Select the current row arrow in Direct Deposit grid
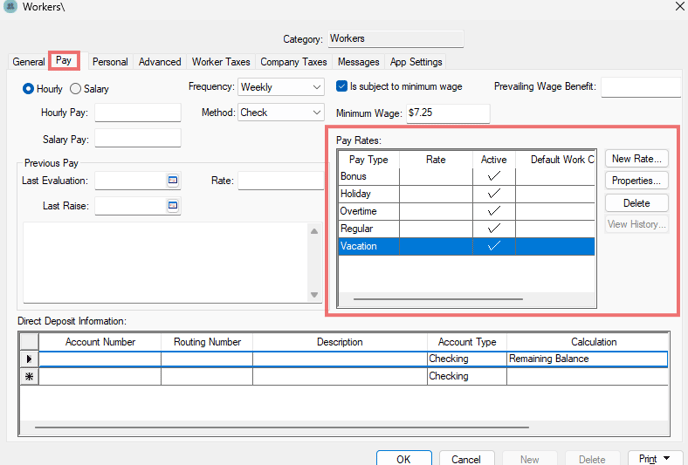Screen dimensions: 688x465 (x=28, y=358)
